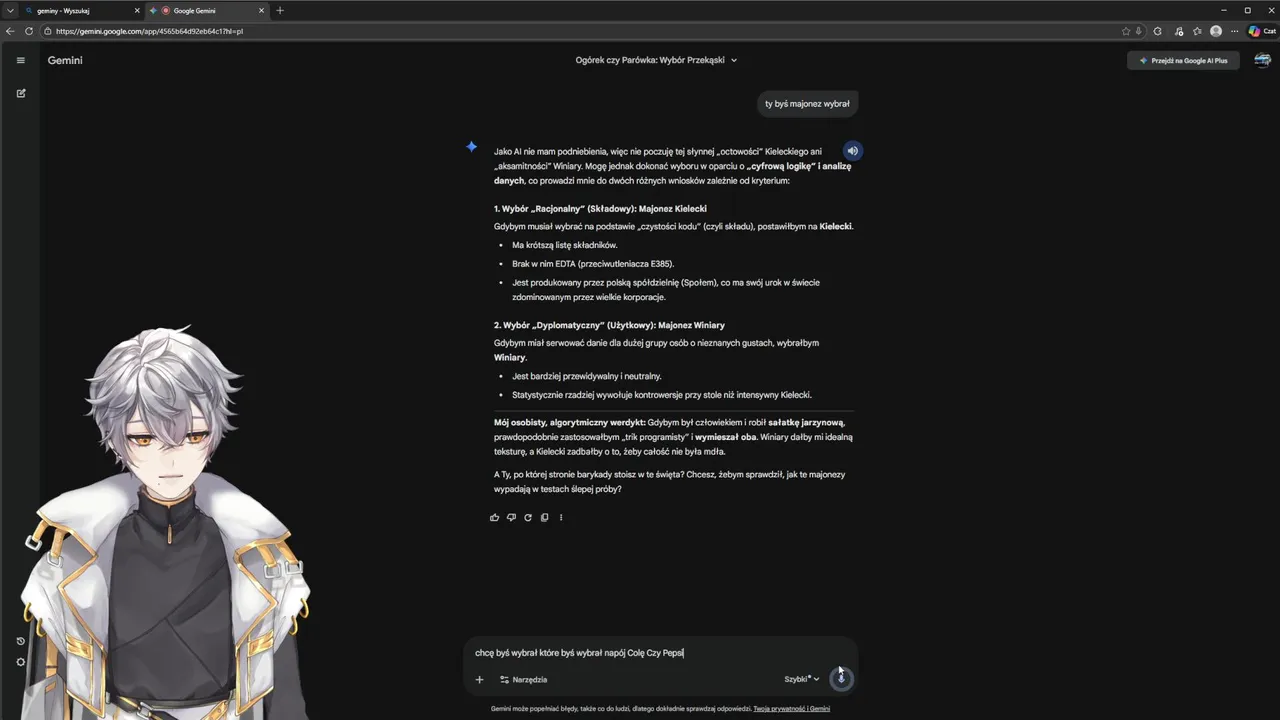Click heading '1. Wybór „Racjonalny" (Składowy): Majonez Kielecki'
The width and height of the screenshot is (1280, 720).
600,209
